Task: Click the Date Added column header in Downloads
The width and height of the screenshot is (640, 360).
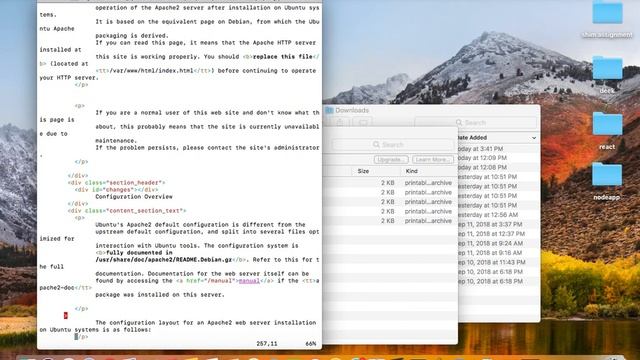Action: tap(473, 138)
